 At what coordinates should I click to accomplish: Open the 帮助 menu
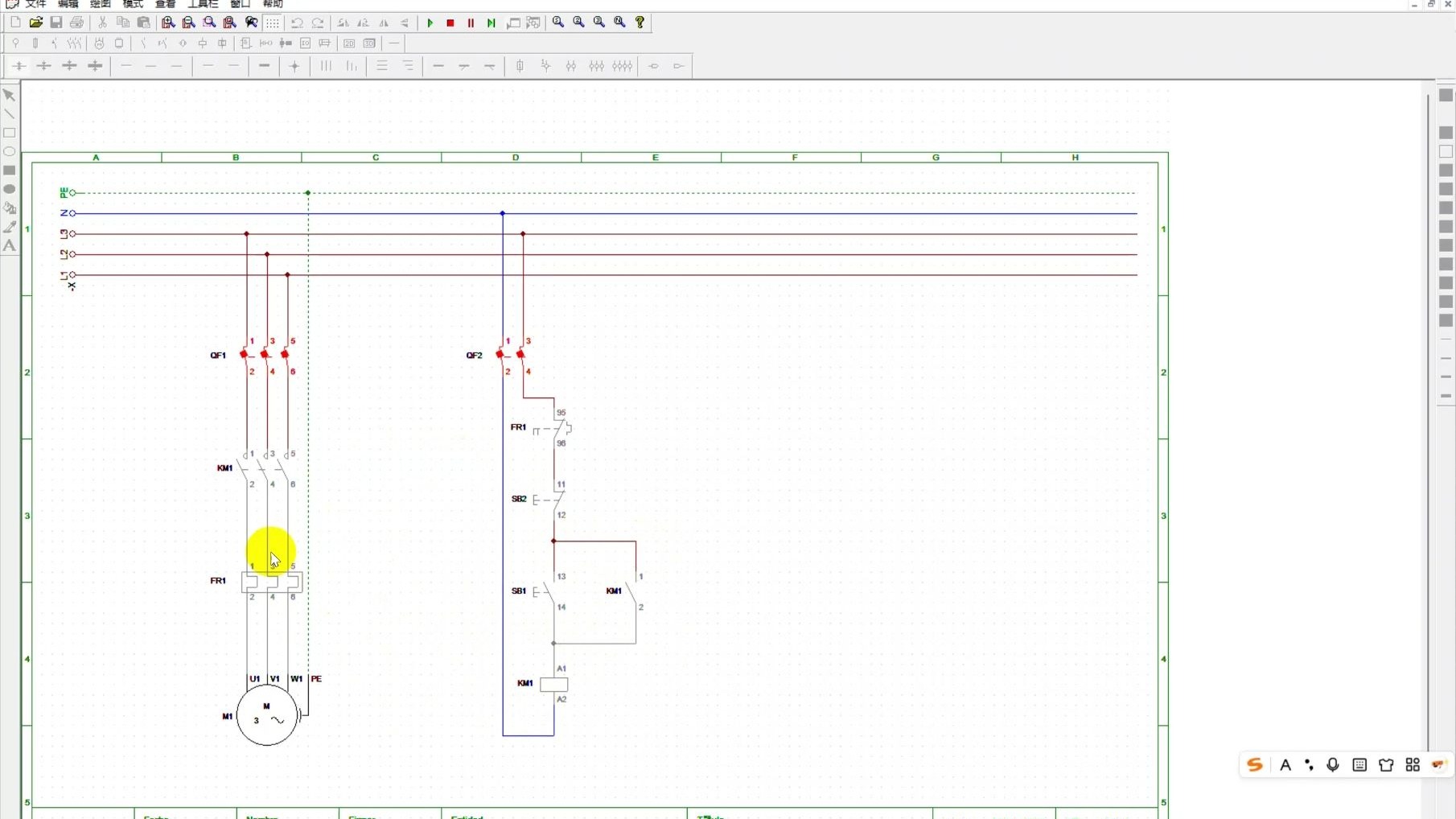(x=273, y=4)
